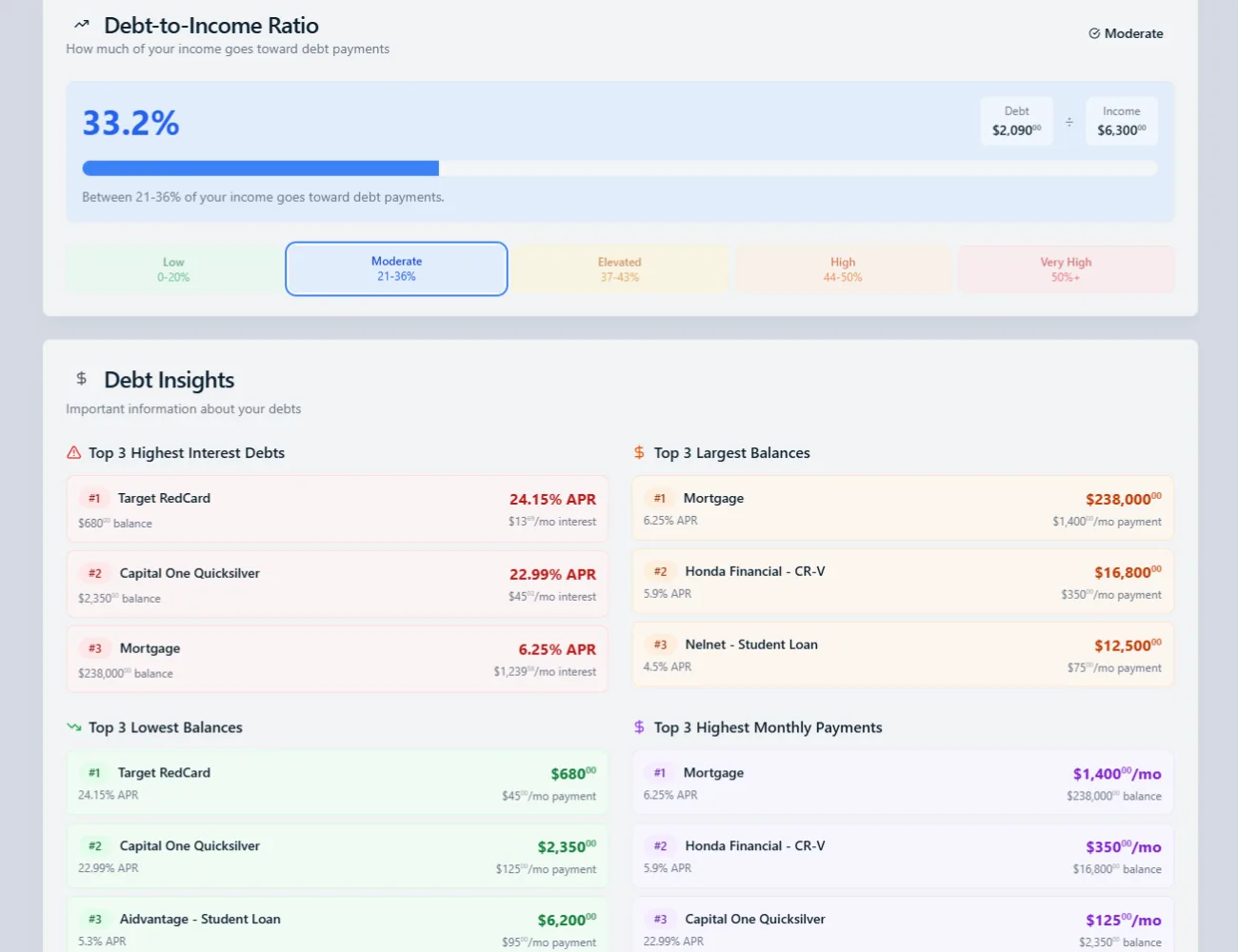Image resolution: width=1238 pixels, height=952 pixels.
Task: Select the Low 0-20% range card
Action: point(173,269)
